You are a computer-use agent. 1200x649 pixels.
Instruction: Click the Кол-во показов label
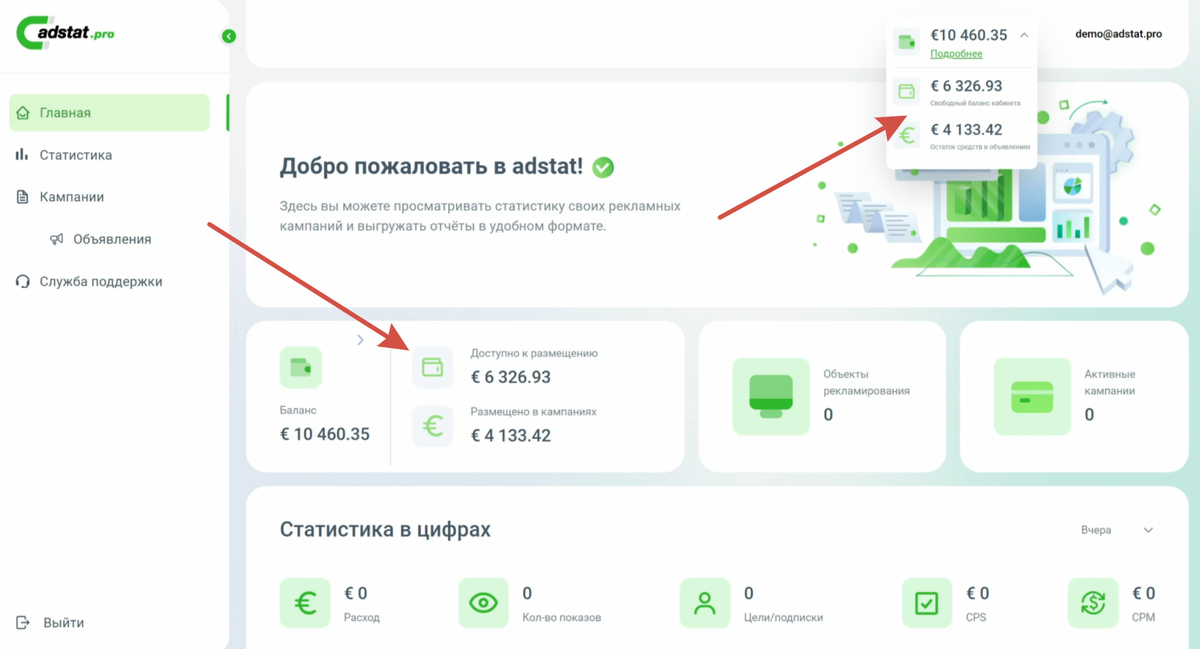pyautogui.click(x=562, y=617)
